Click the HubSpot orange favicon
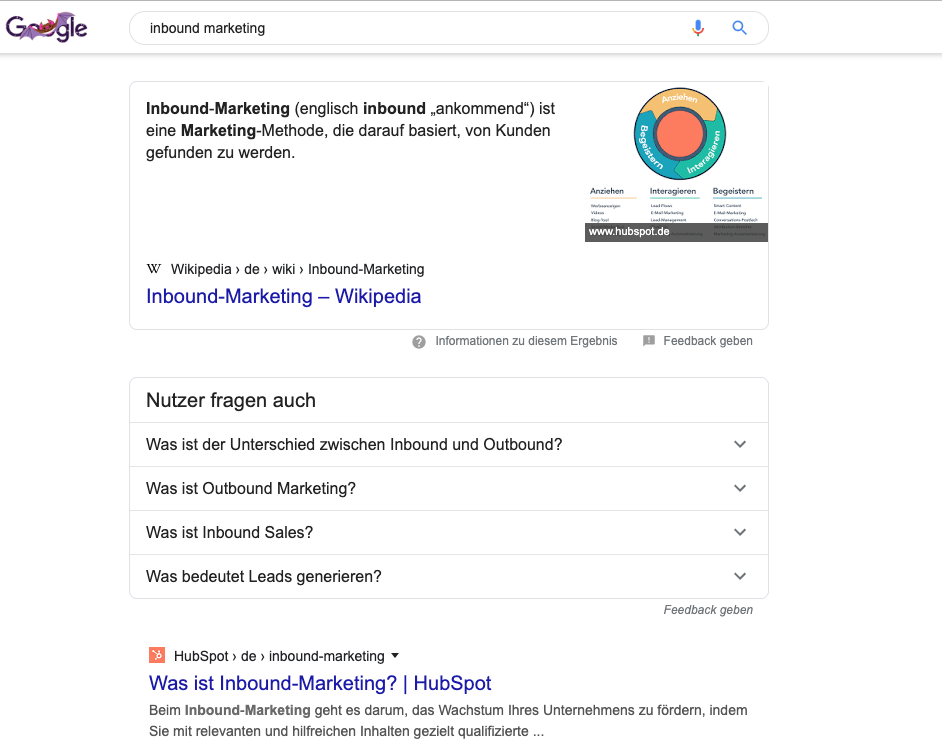Screen dimensions: 942x747 [x=157, y=655]
